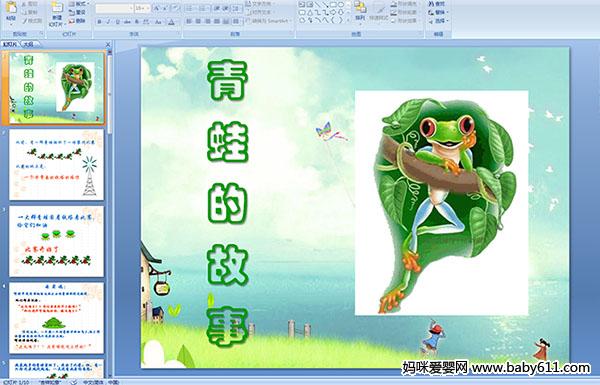Select the Triangle shape in gallery
This screenshot has width=600, height=385.
pyautogui.click(x=310, y=12)
